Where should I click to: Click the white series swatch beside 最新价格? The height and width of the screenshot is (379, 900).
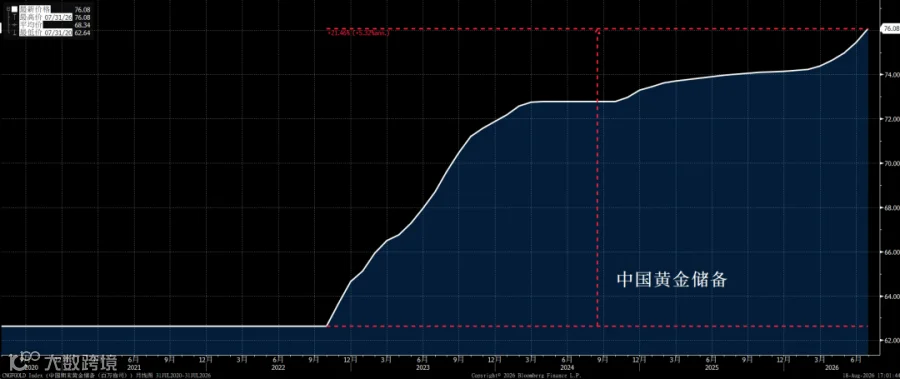coord(14,9)
